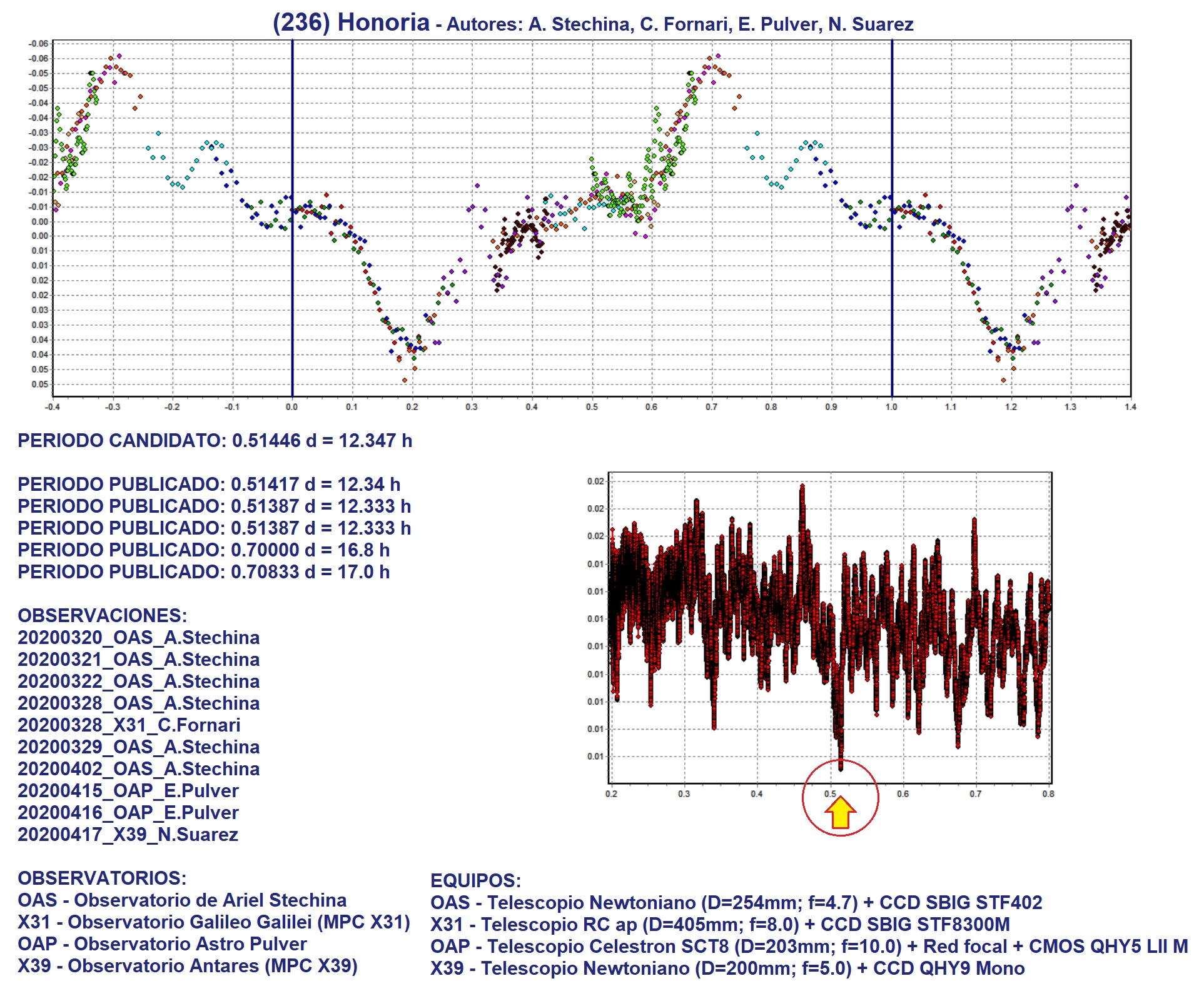Click the OAP Celestron SCT8 QHY5 line
This screenshot has height=991, width=1204.
coord(809,947)
